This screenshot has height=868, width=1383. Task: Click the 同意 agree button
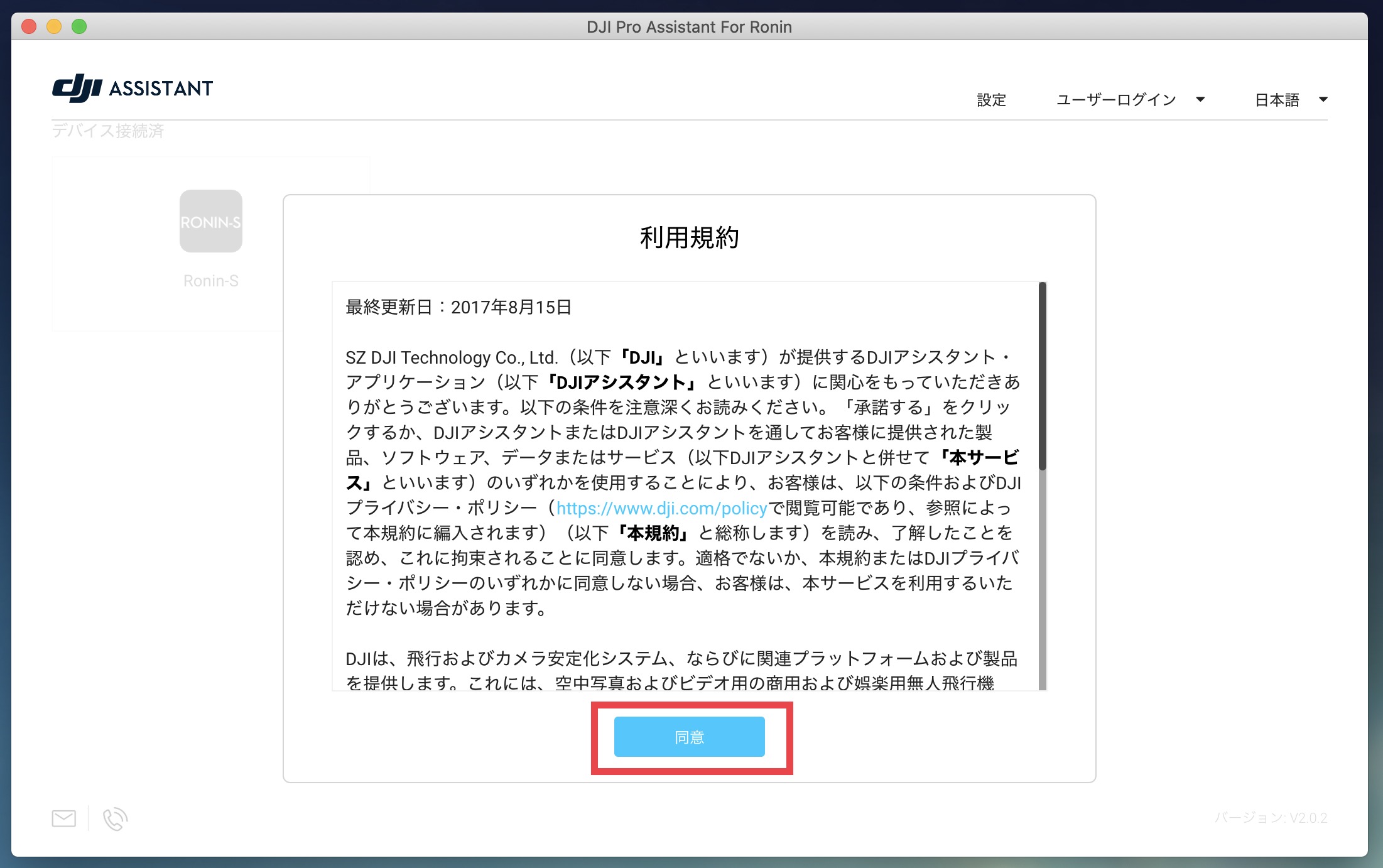point(689,737)
